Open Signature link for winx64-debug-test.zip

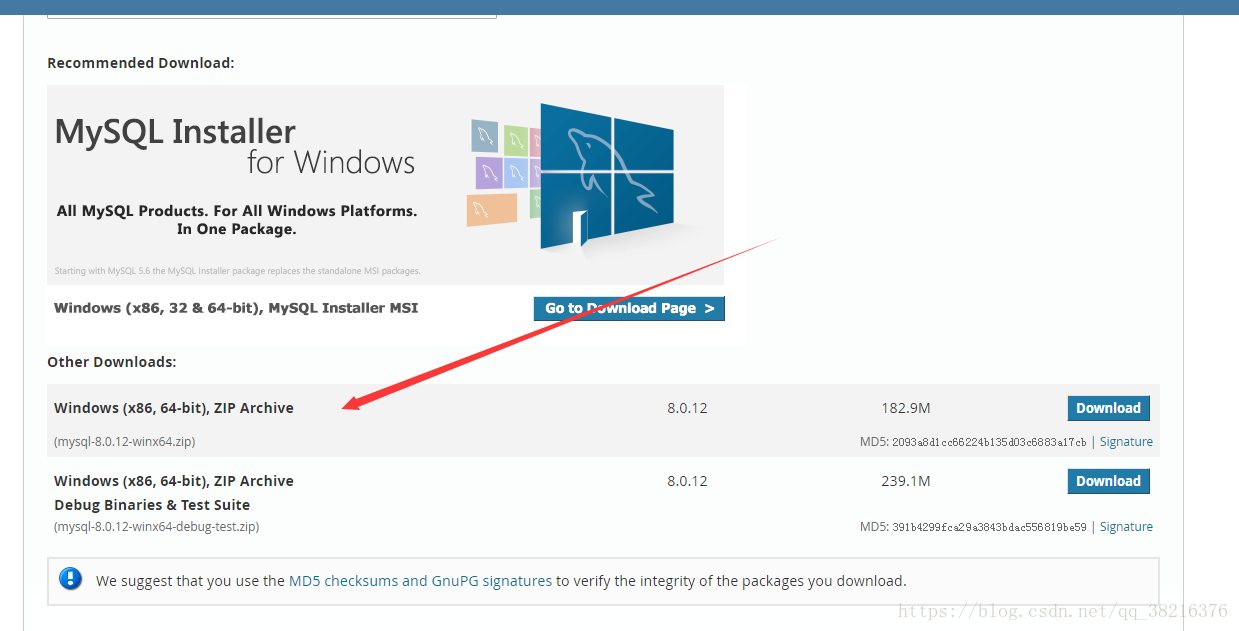(x=1126, y=527)
